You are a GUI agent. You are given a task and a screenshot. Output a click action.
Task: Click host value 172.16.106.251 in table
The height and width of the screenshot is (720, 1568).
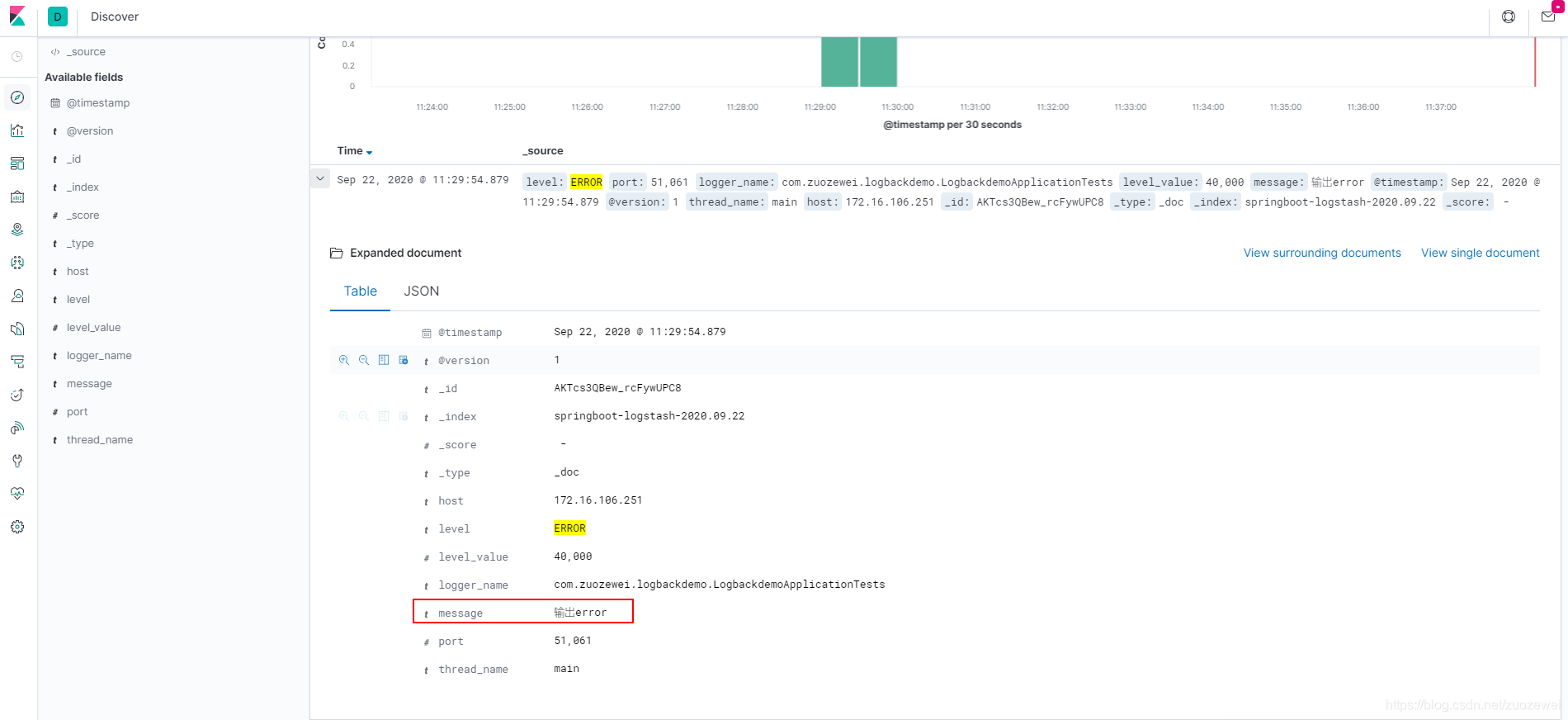pos(598,500)
